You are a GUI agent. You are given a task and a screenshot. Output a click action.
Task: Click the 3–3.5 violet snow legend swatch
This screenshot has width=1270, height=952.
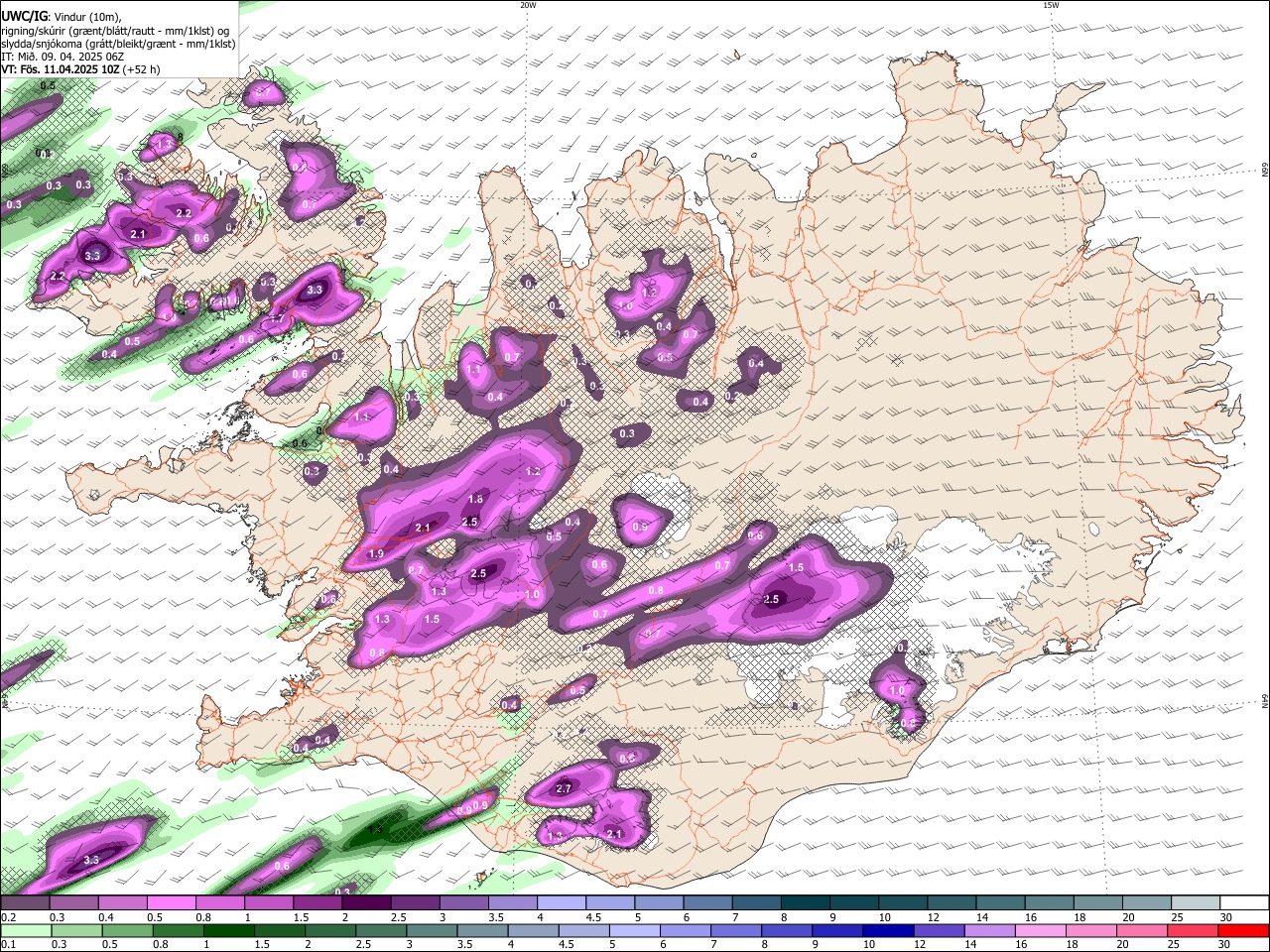pyautogui.click(x=465, y=903)
